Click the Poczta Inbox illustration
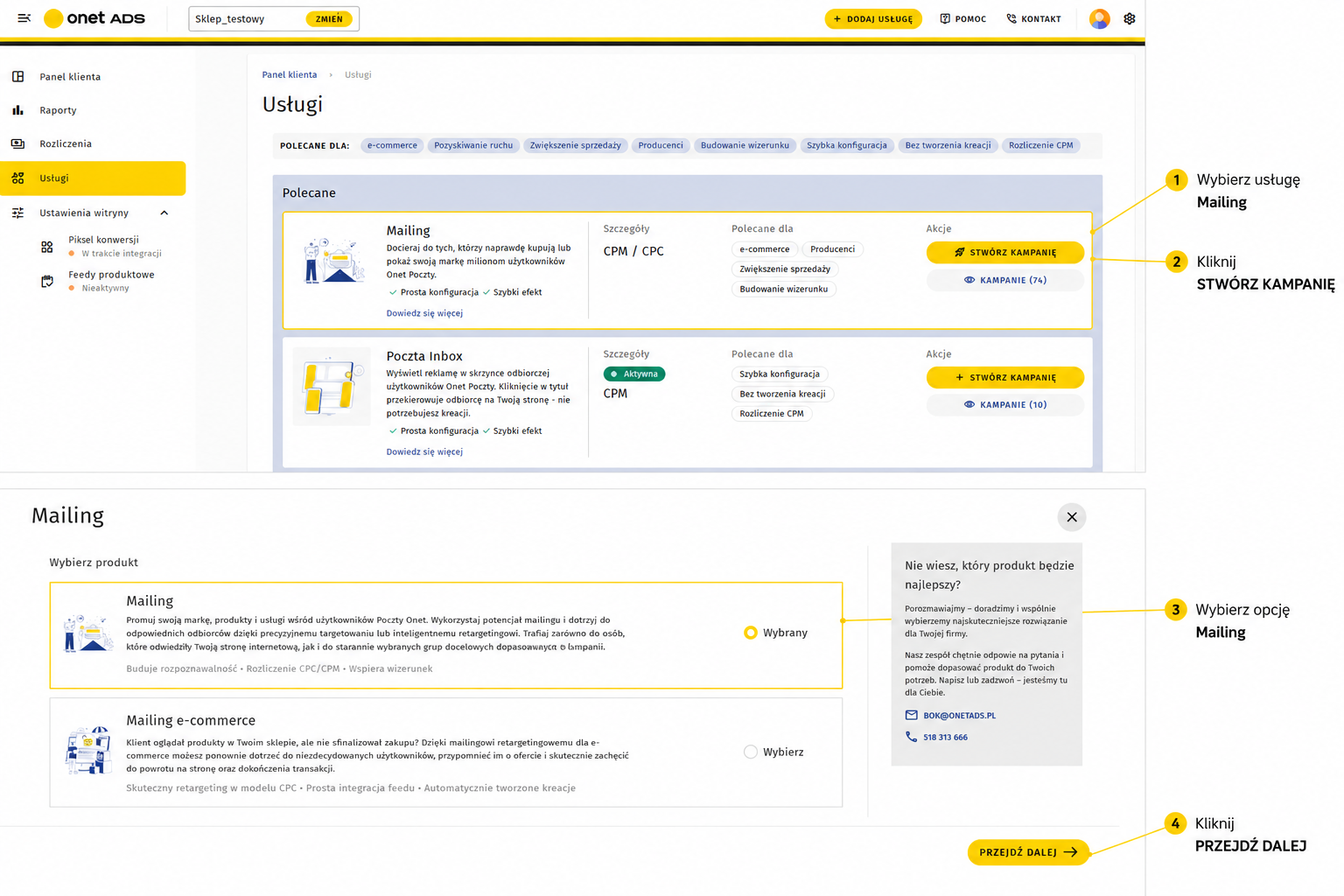This screenshot has width=1344, height=896. pos(332,386)
